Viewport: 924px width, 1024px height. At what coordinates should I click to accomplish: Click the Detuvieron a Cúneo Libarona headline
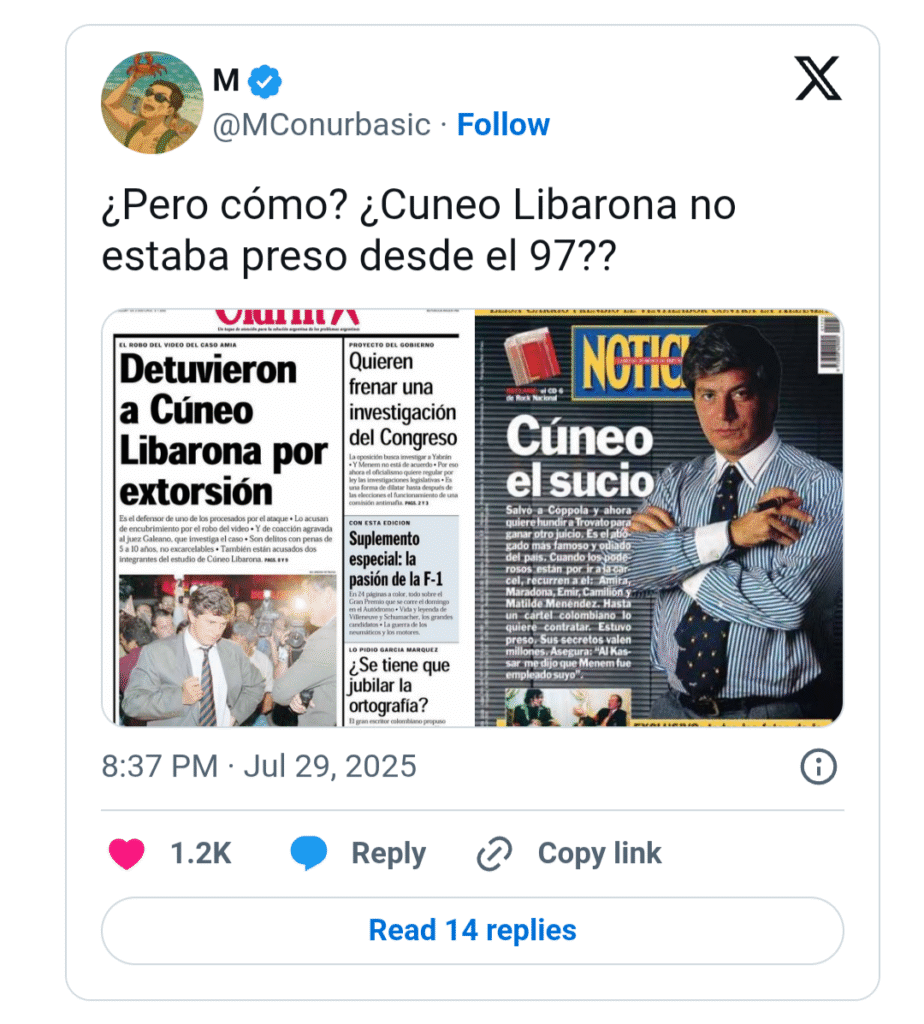223,430
